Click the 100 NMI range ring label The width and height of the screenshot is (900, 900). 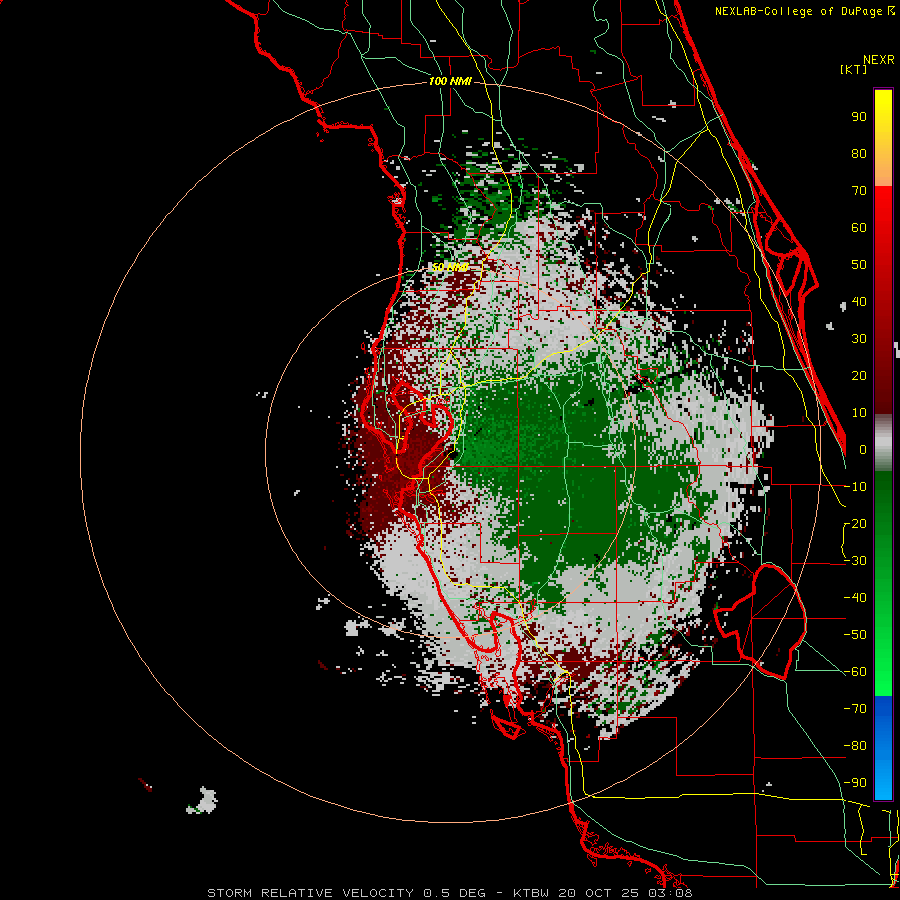[450, 82]
